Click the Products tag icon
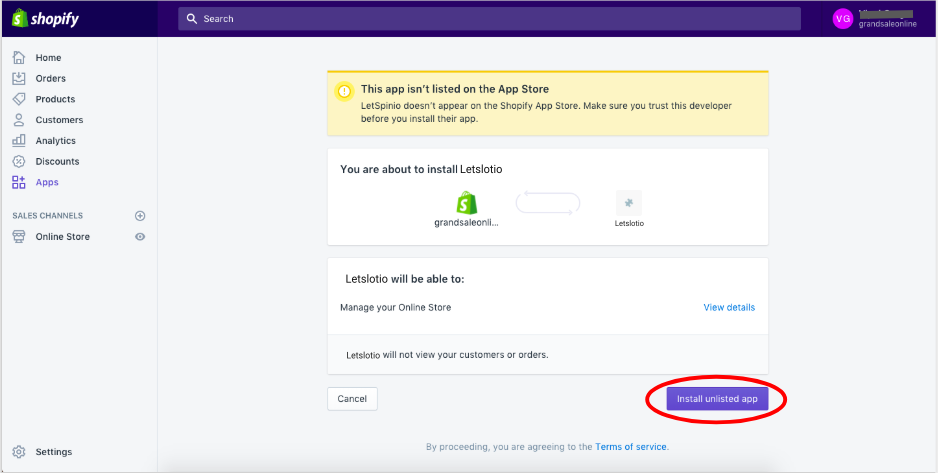The image size is (938, 473). point(19,99)
